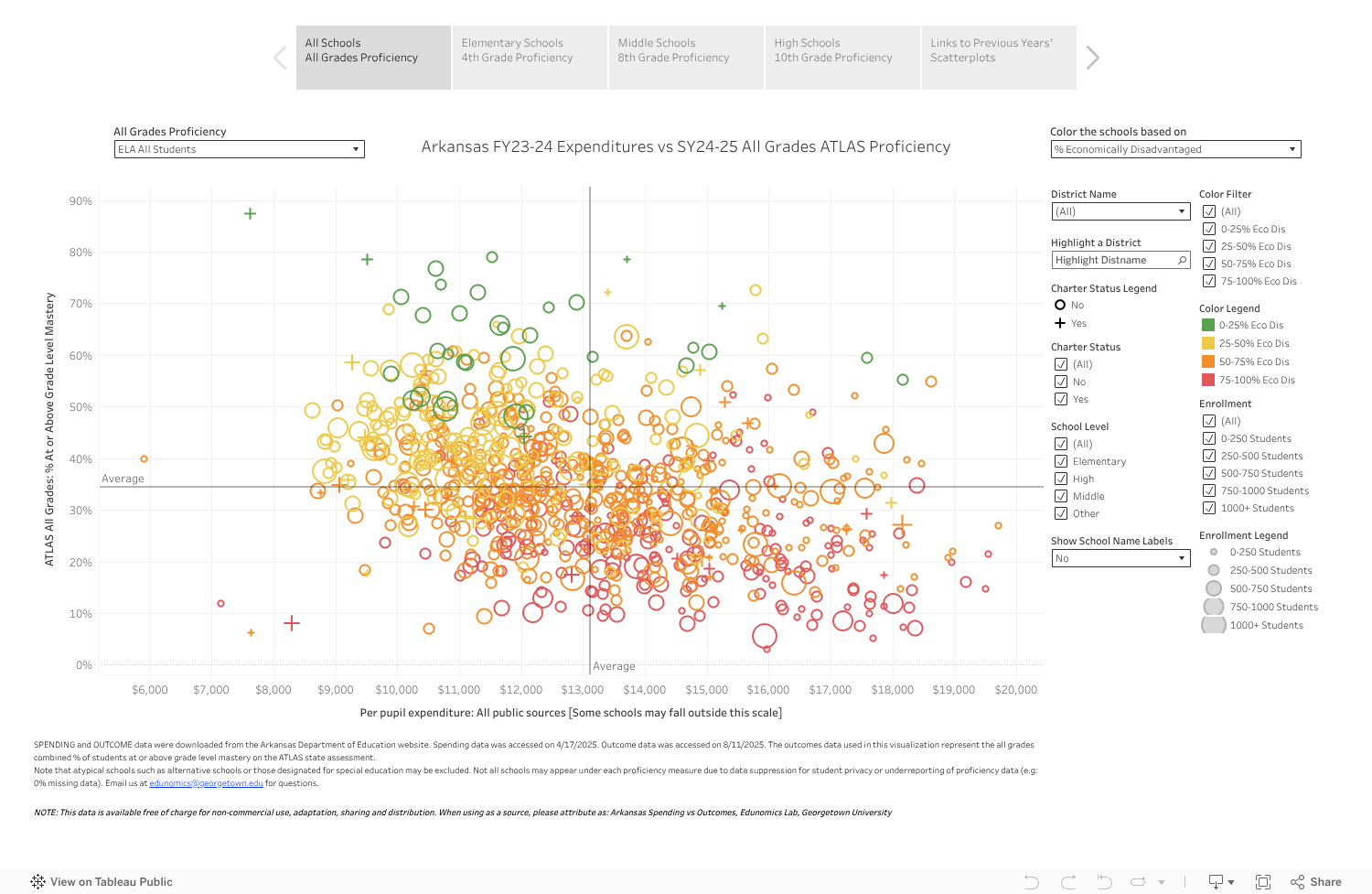
Task: Click the Redo arrow in the toolbar
Action: click(1067, 881)
